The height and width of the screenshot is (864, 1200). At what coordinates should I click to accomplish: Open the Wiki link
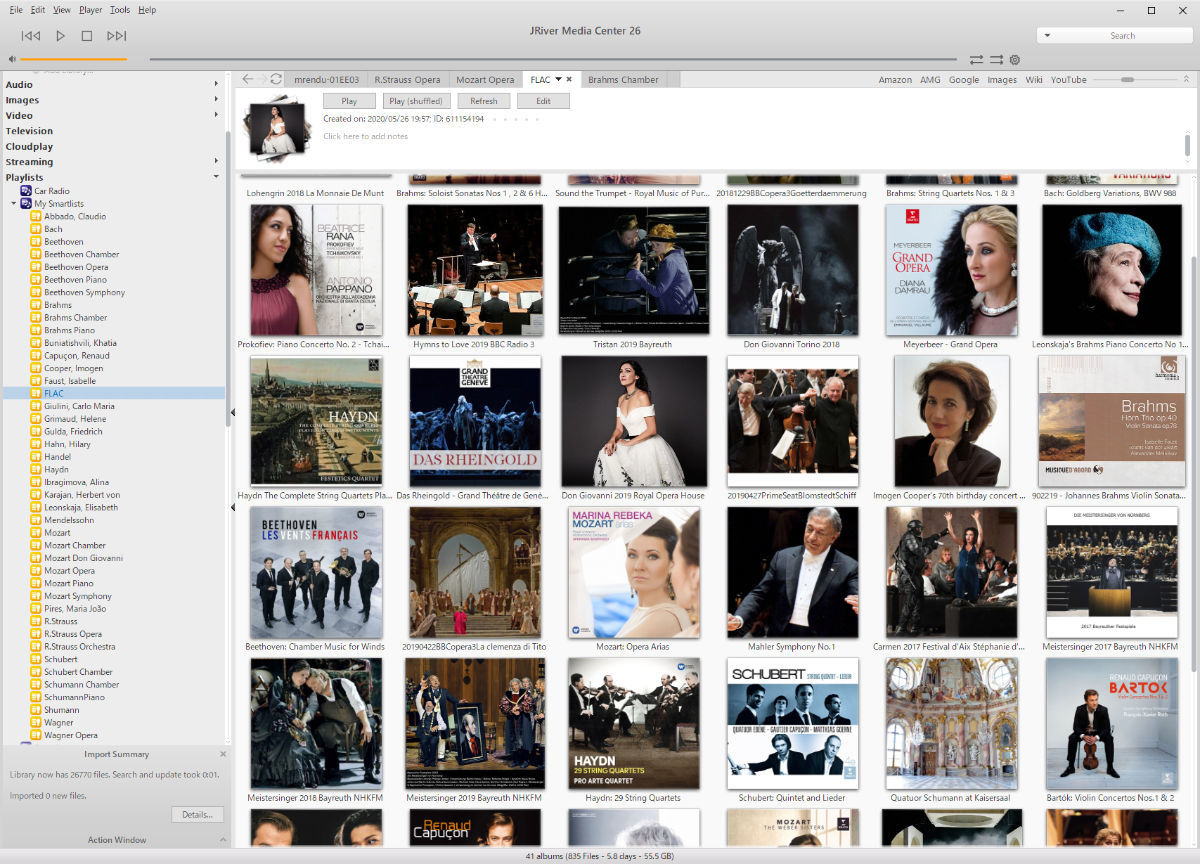(x=1034, y=80)
